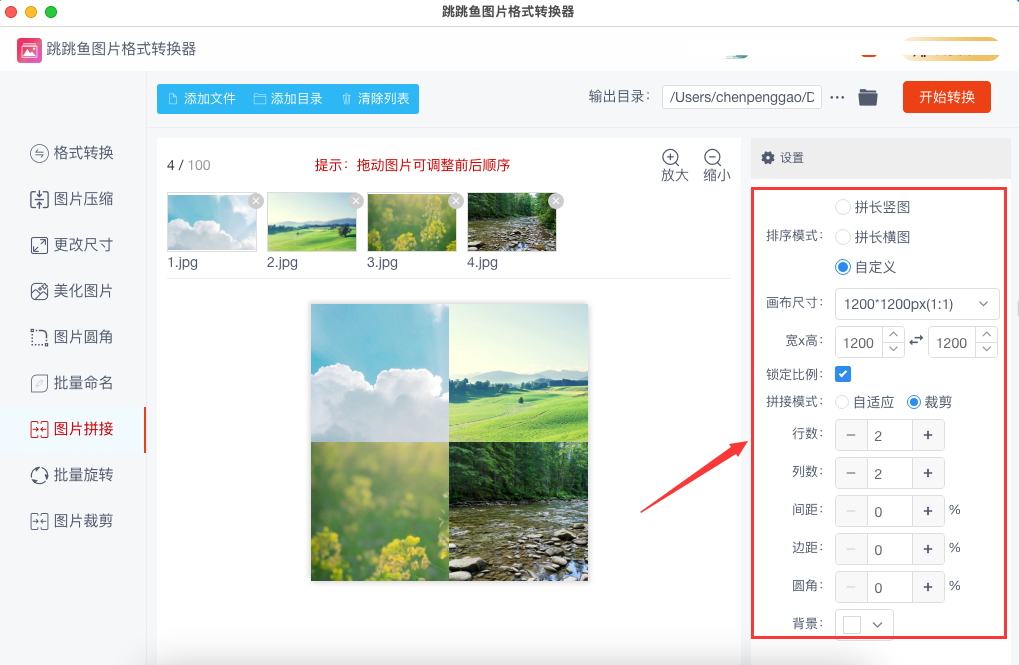1019x665 pixels.
Task: Click the swap width and height arrows icon
Action: coord(915,342)
